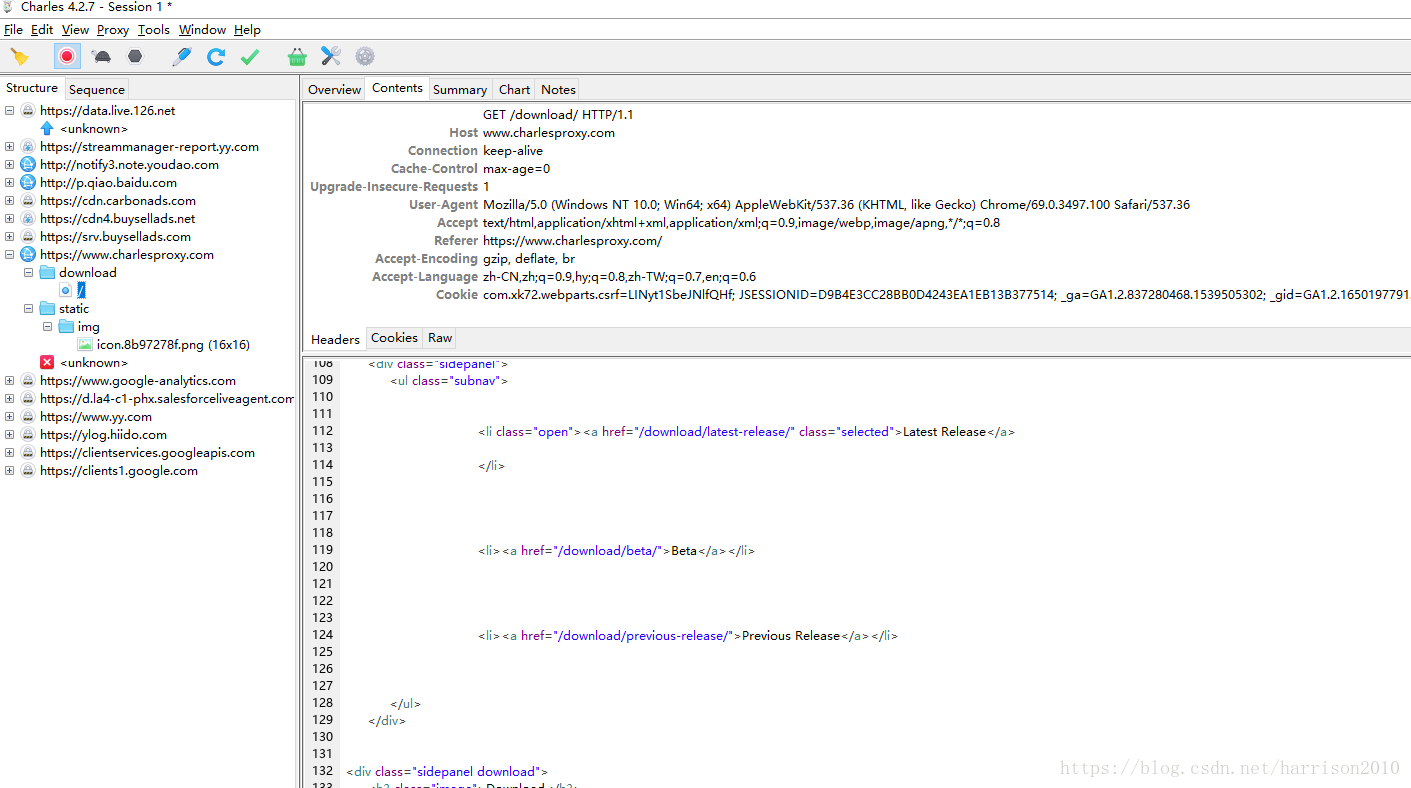Open the Tools menu

pos(154,30)
